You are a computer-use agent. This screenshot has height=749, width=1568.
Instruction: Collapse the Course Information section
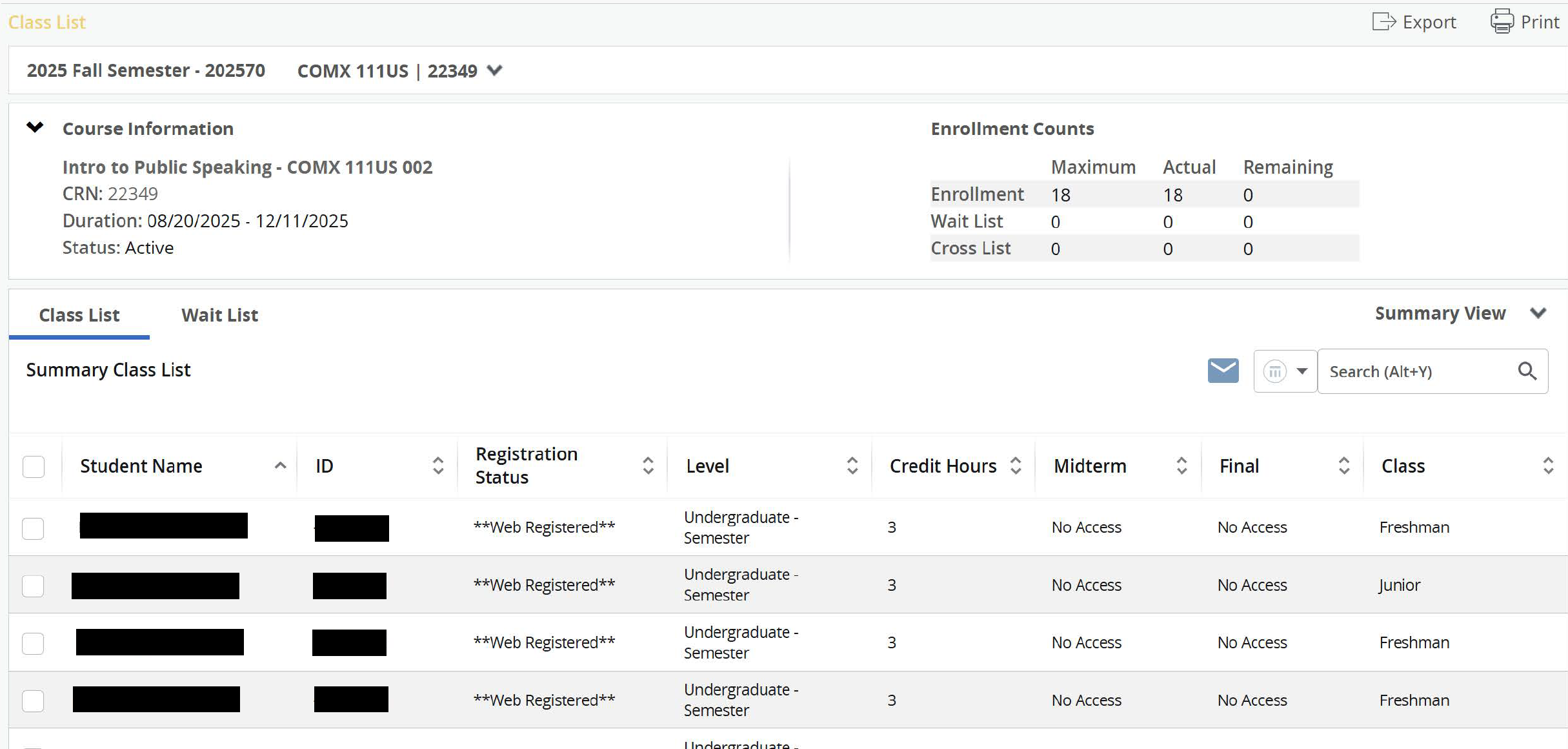pyautogui.click(x=35, y=127)
